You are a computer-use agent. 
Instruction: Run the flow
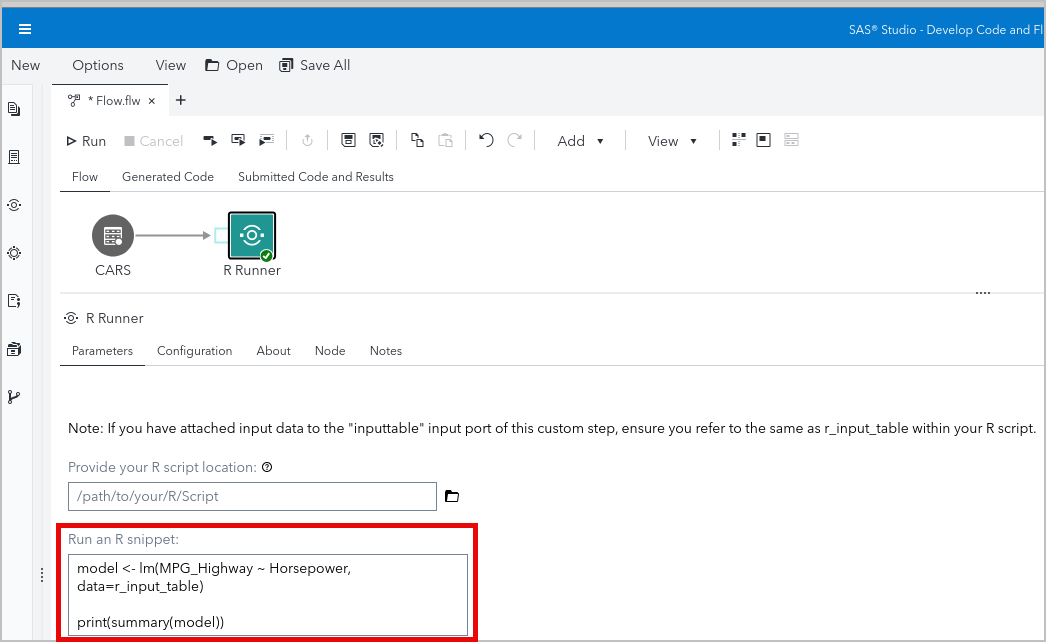pyautogui.click(x=85, y=141)
